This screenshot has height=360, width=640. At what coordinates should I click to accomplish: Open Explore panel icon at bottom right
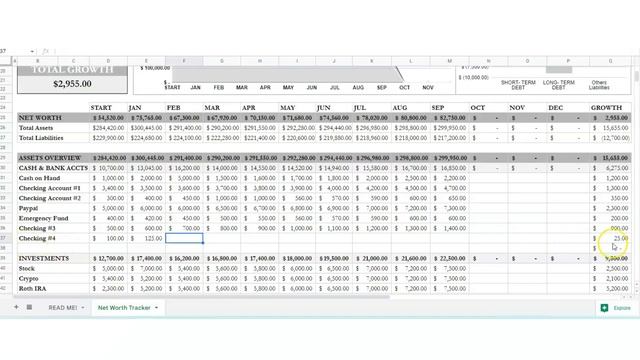pos(604,308)
